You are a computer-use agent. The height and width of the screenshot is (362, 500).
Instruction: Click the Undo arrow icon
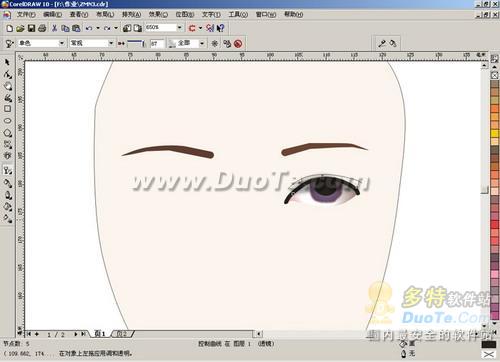pos(89,28)
